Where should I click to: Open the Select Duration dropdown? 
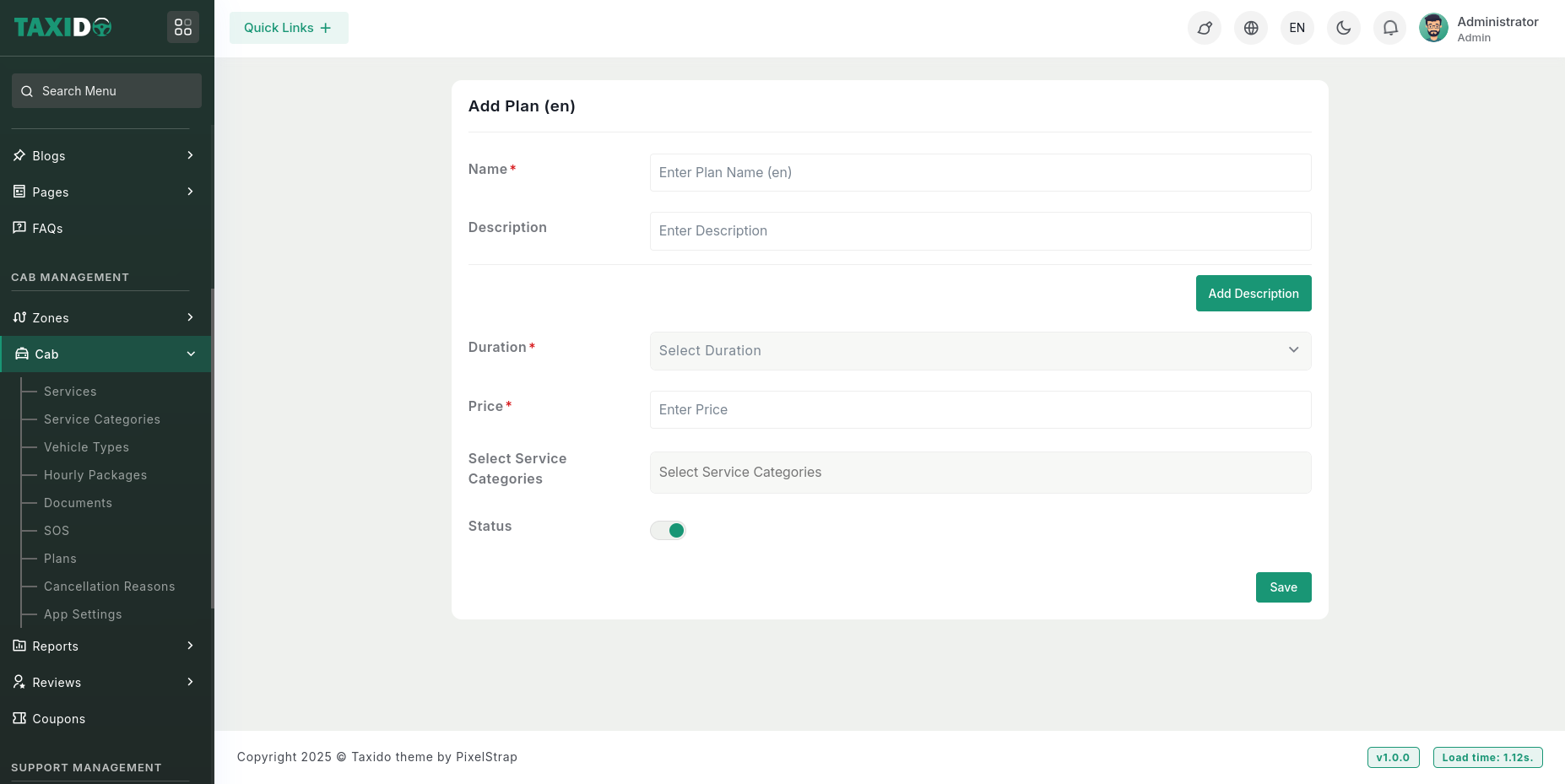(x=979, y=351)
